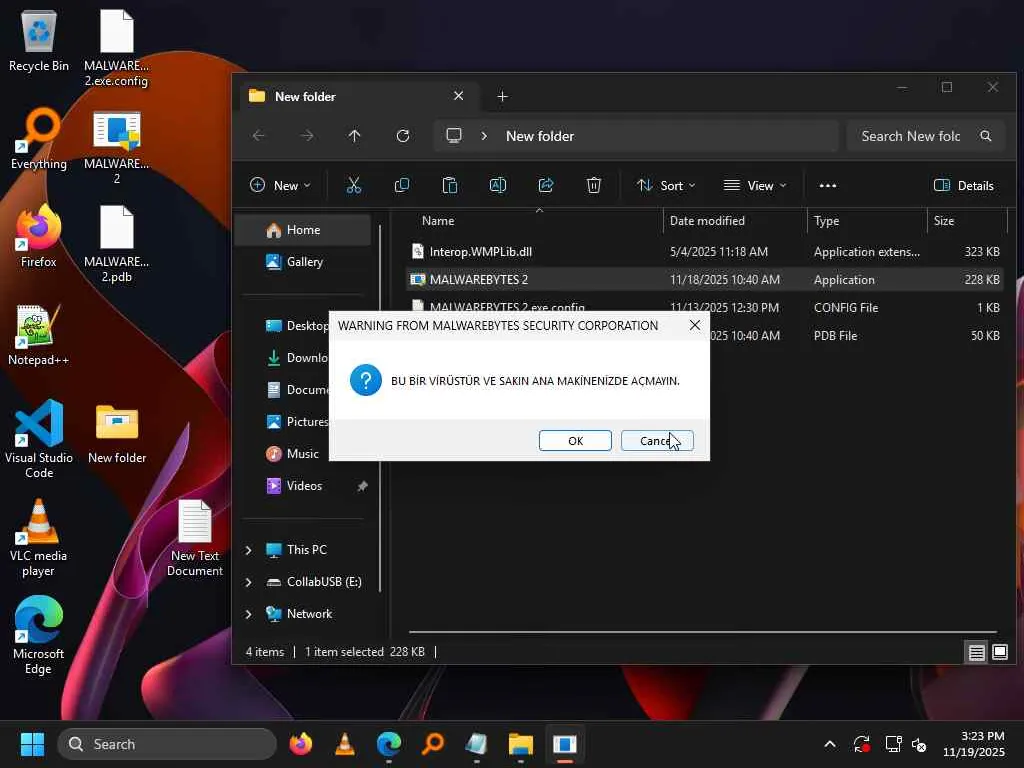Expand the CollabUSB (E:) node

click(248, 582)
